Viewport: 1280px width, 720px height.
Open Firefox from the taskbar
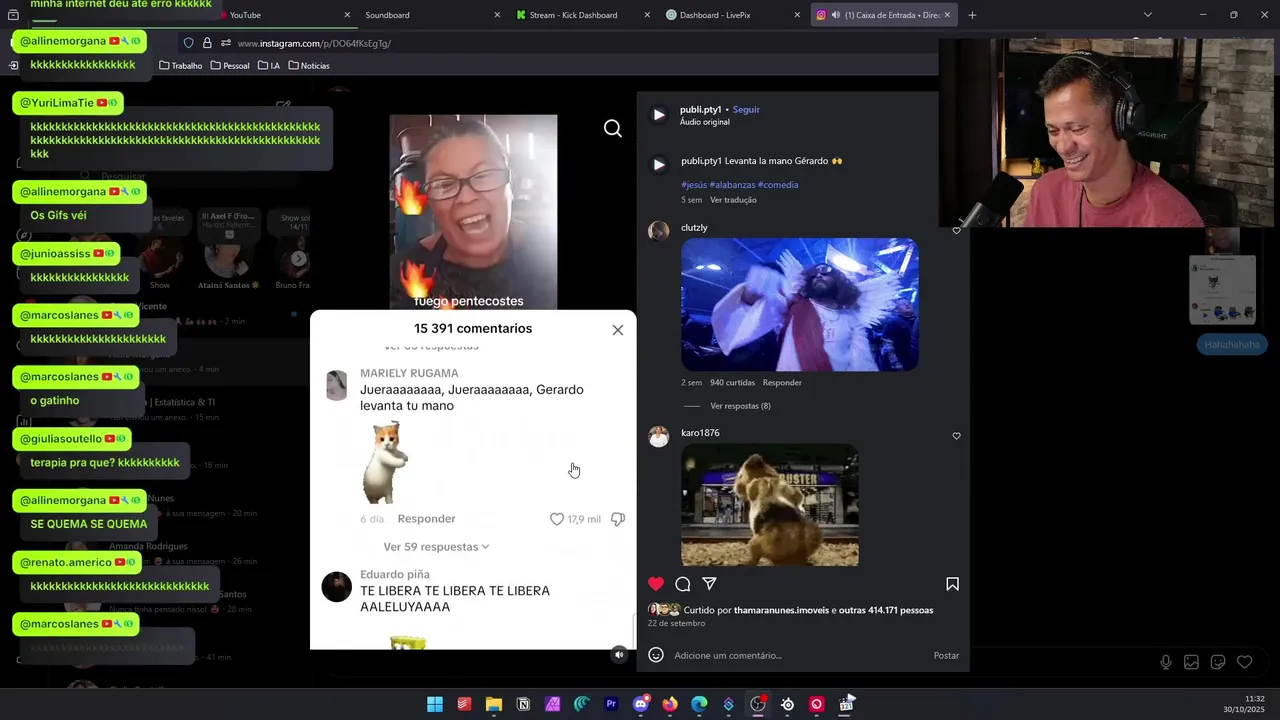[670, 704]
